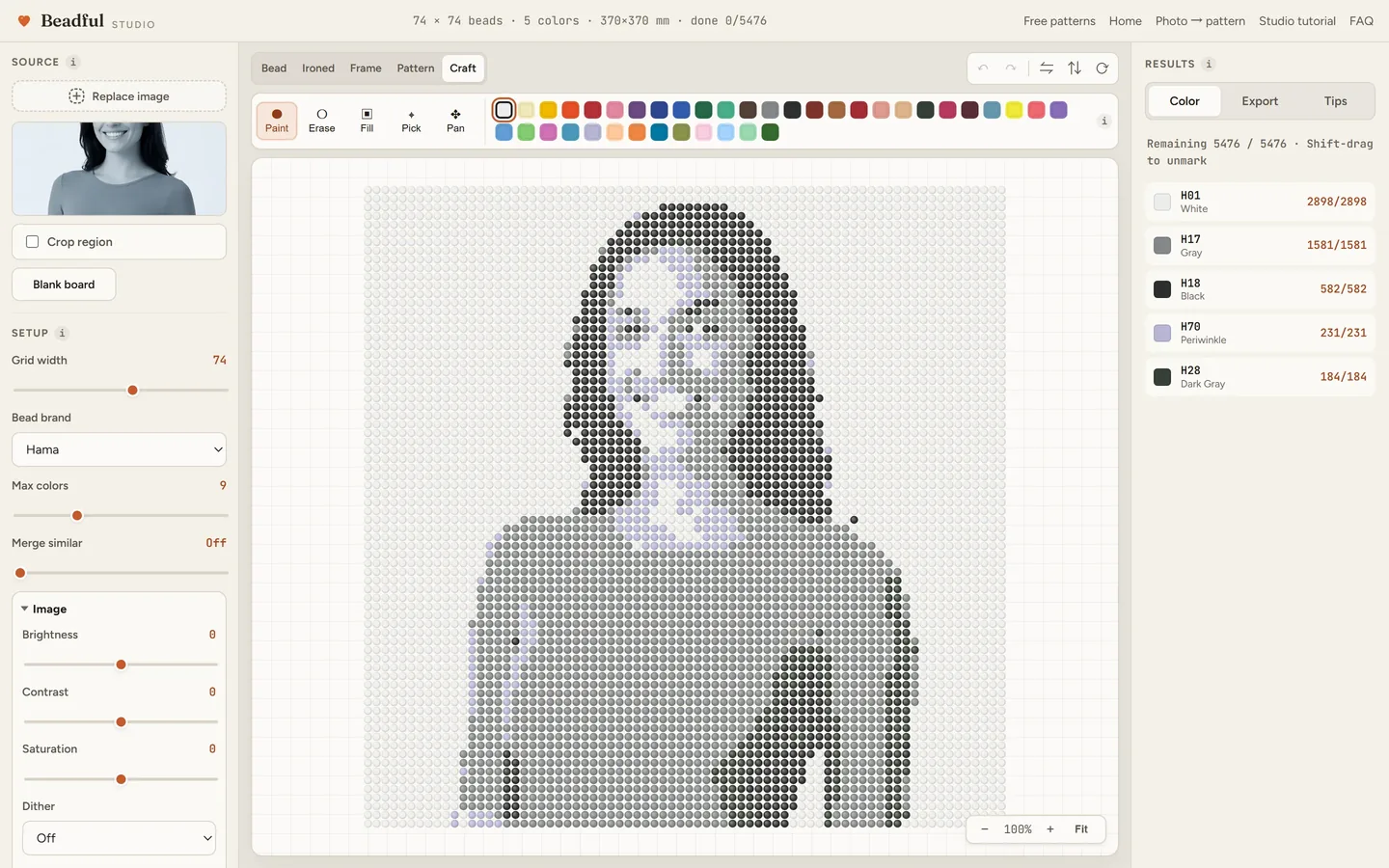Open the Bead brand Hama dropdown
1389x868 pixels.
coord(119,449)
